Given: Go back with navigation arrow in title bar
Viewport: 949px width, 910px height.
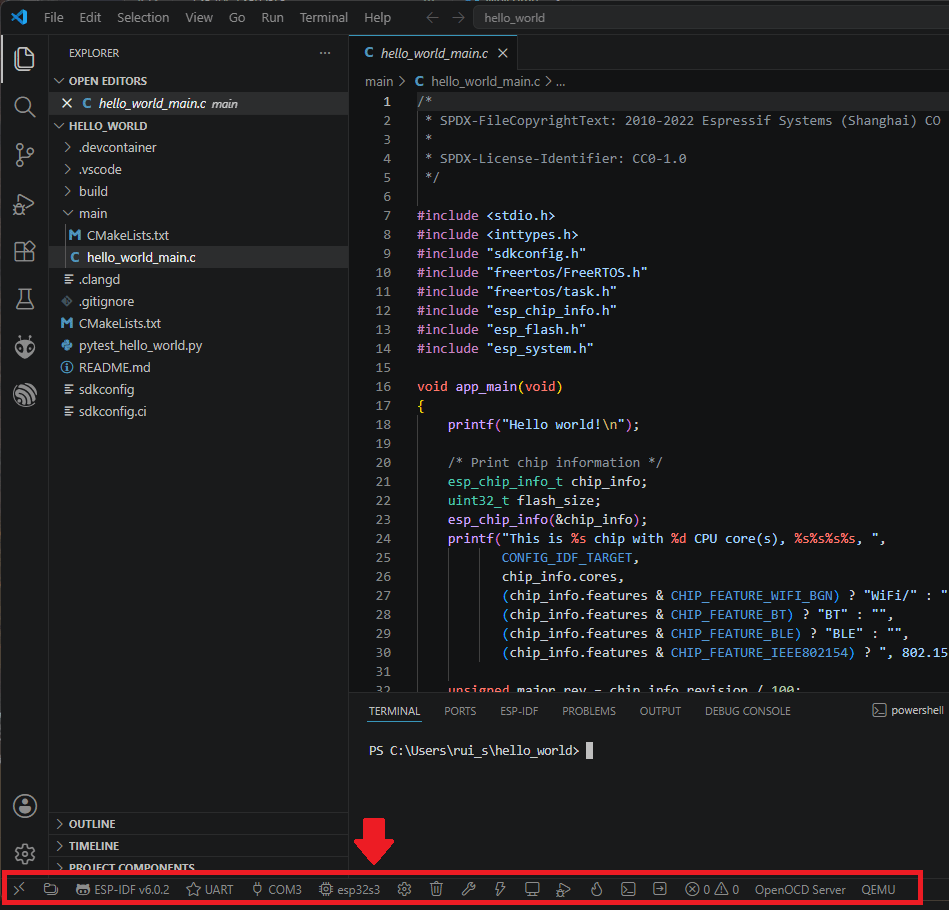Looking at the screenshot, I should coord(432,18).
